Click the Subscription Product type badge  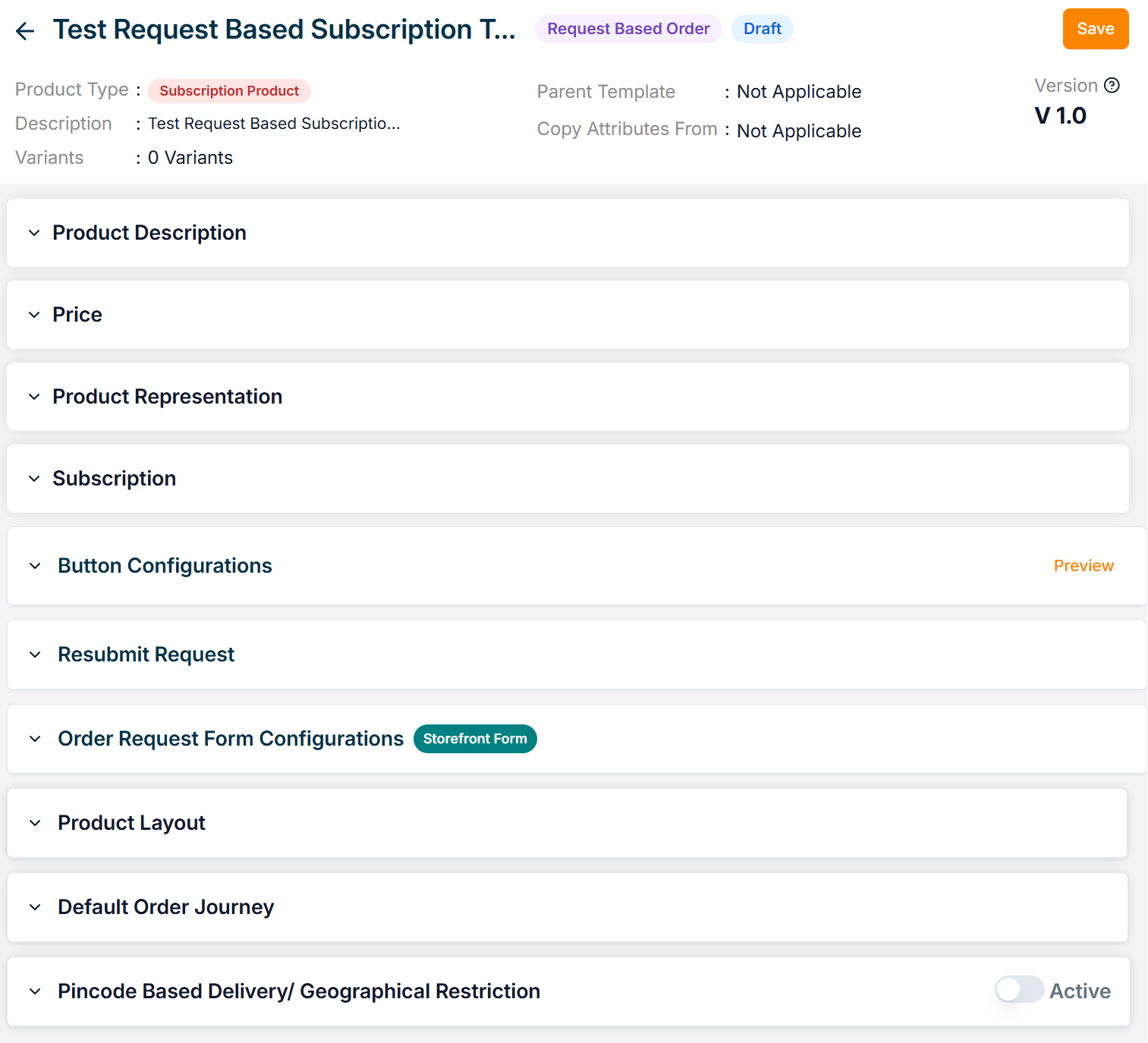click(229, 91)
